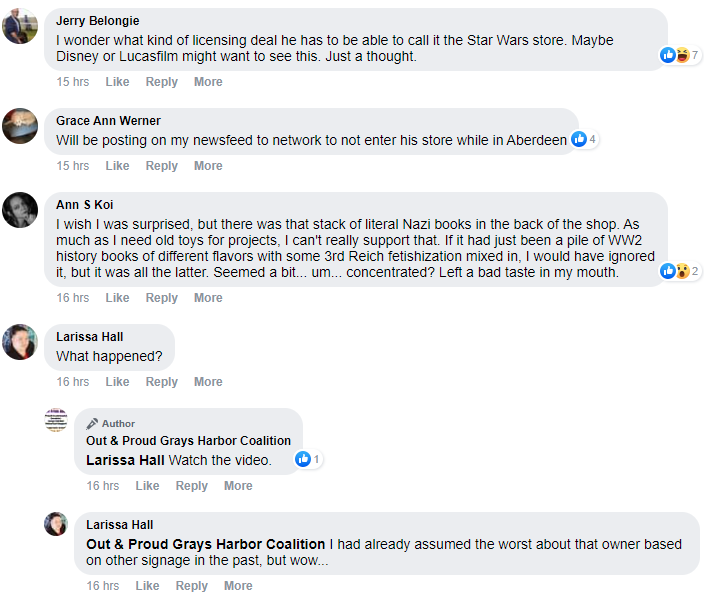Click the Out & Proud Grays Harbor Coalition avatar
This screenshot has height=604, width=704.
[x=56, y=420]
